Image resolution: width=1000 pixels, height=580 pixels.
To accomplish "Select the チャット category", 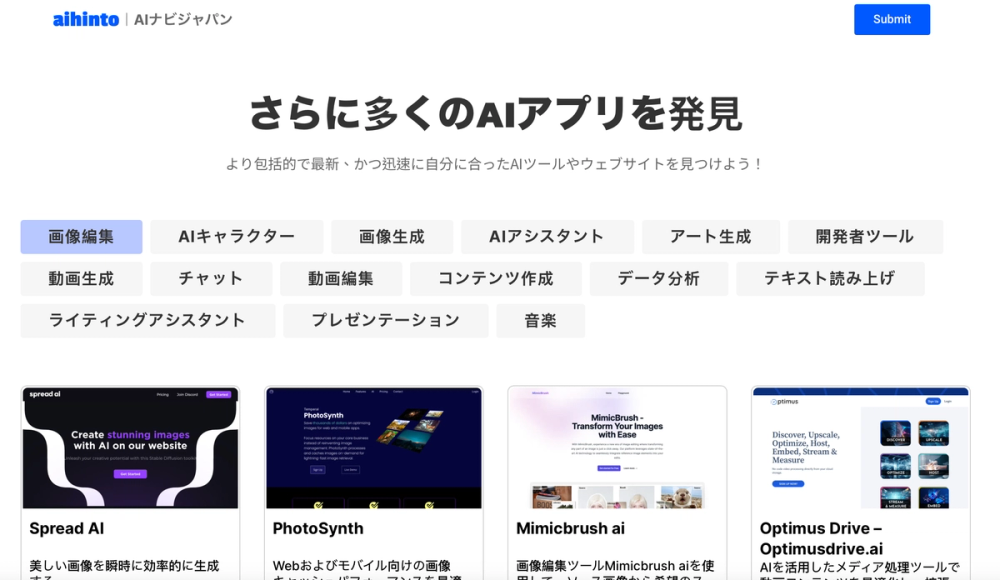I will [x=211, y=278].
